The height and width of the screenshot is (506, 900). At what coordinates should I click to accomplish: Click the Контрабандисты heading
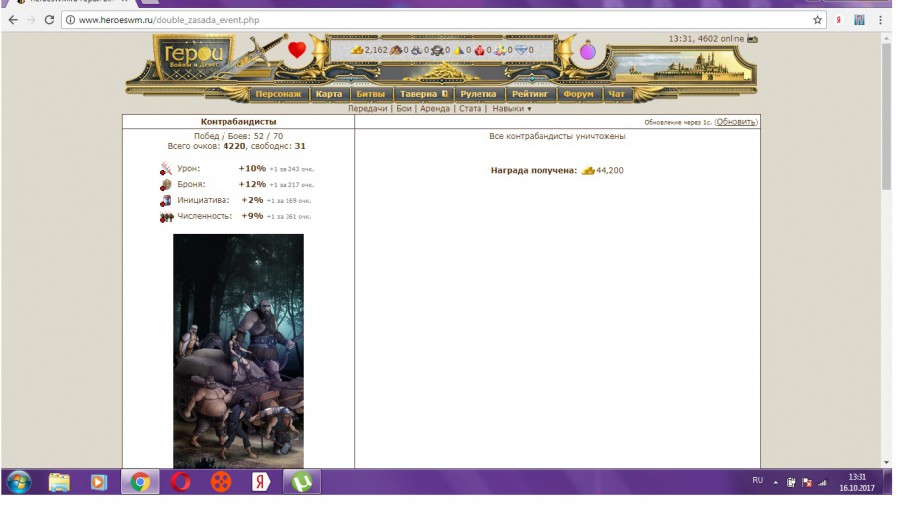(238, 122)
